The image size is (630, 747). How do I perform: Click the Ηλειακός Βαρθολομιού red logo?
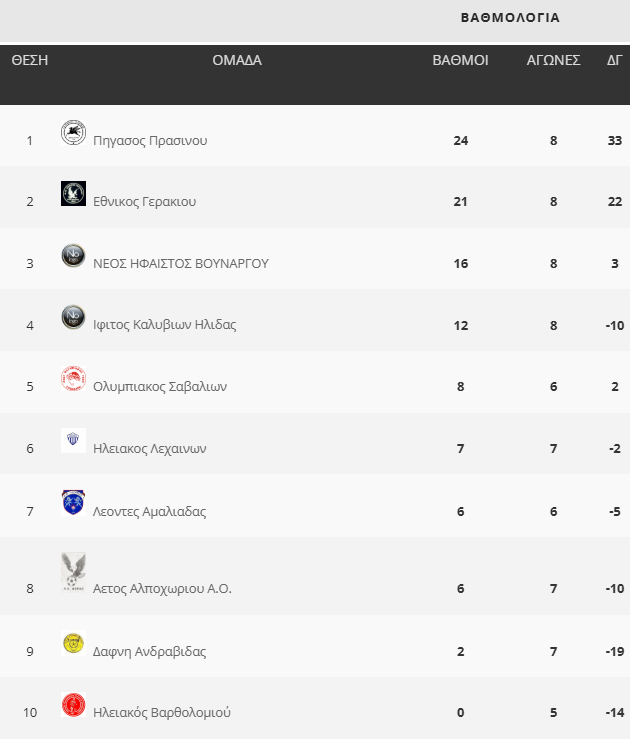[x=73, y=705]
